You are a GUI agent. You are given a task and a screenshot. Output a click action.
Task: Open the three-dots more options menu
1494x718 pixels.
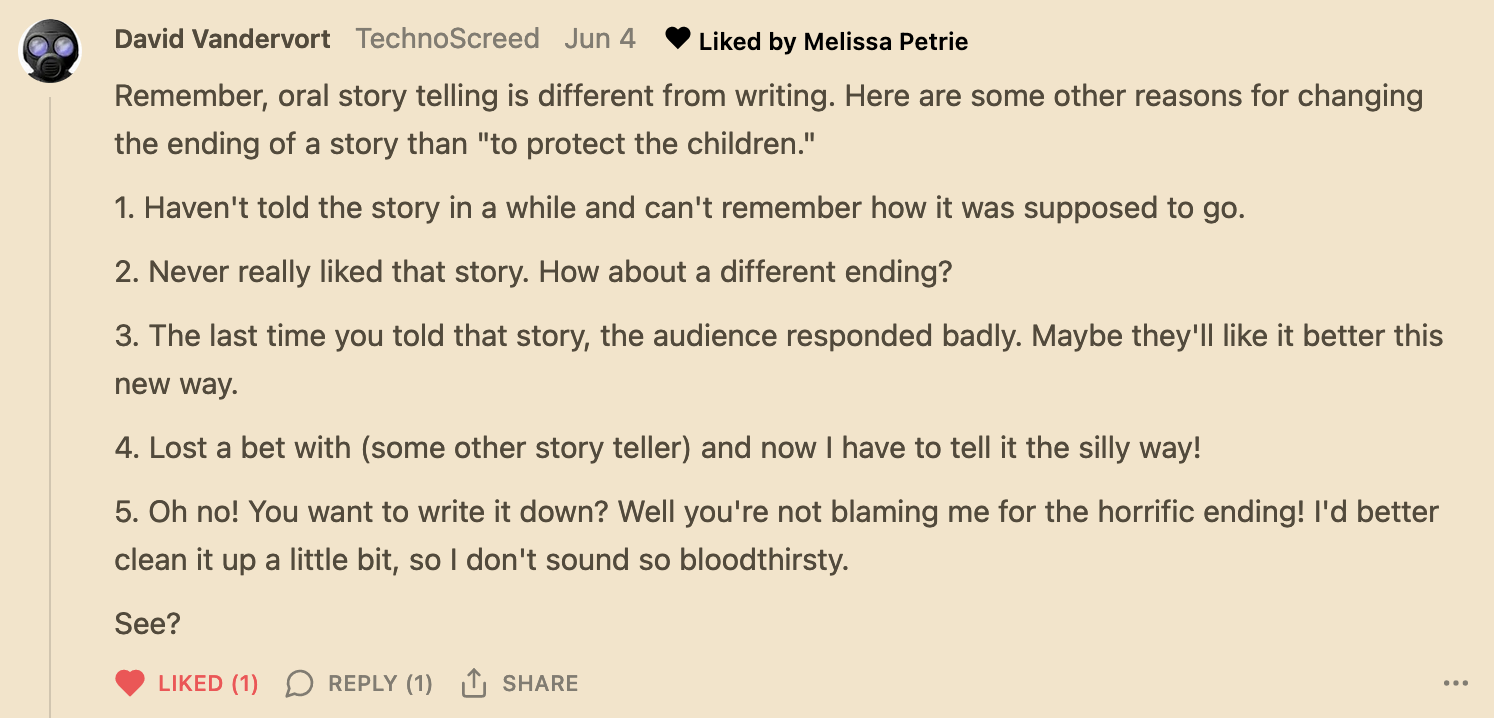1456,684
